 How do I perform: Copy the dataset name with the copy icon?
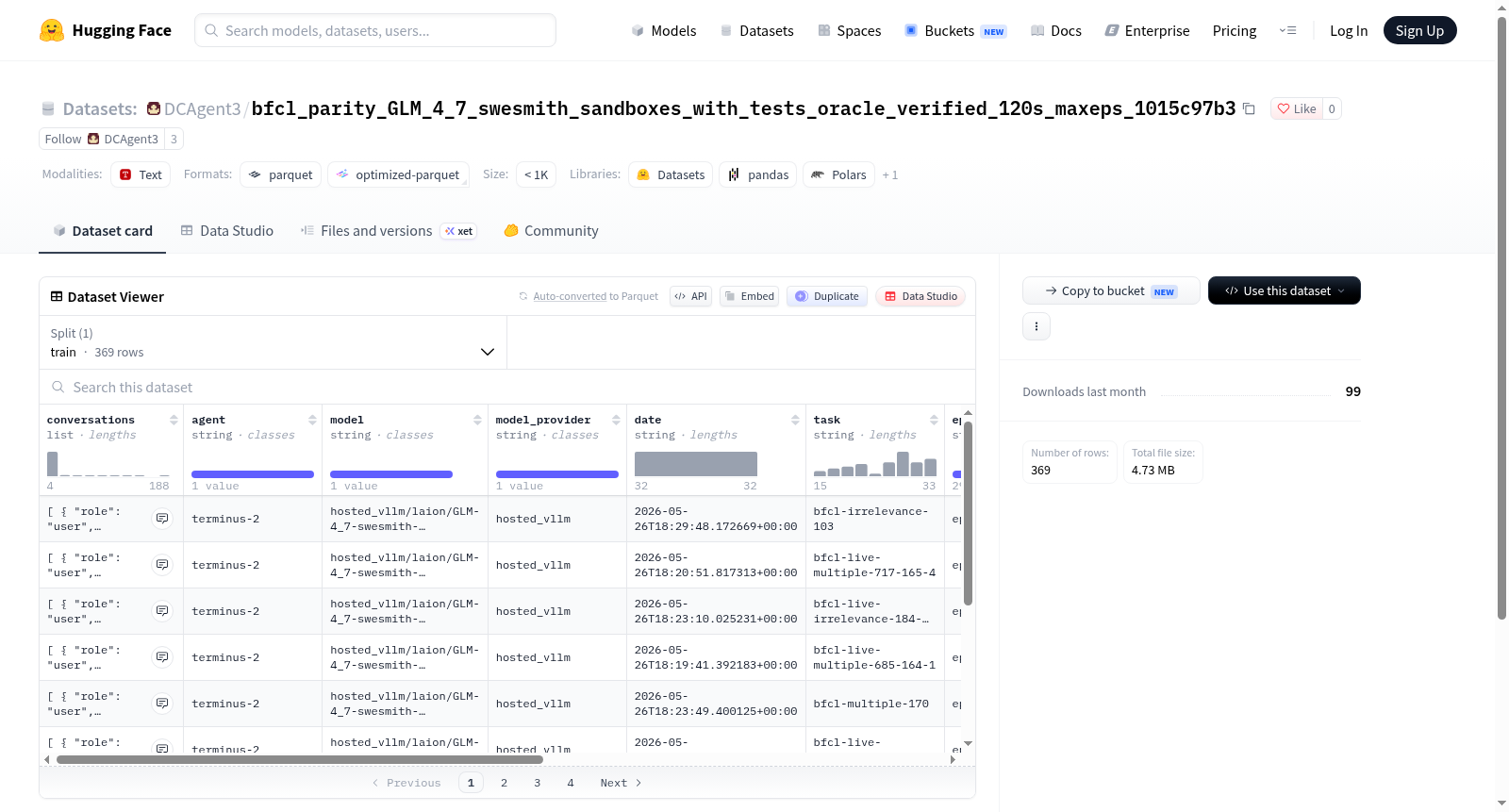[1249, 108]
